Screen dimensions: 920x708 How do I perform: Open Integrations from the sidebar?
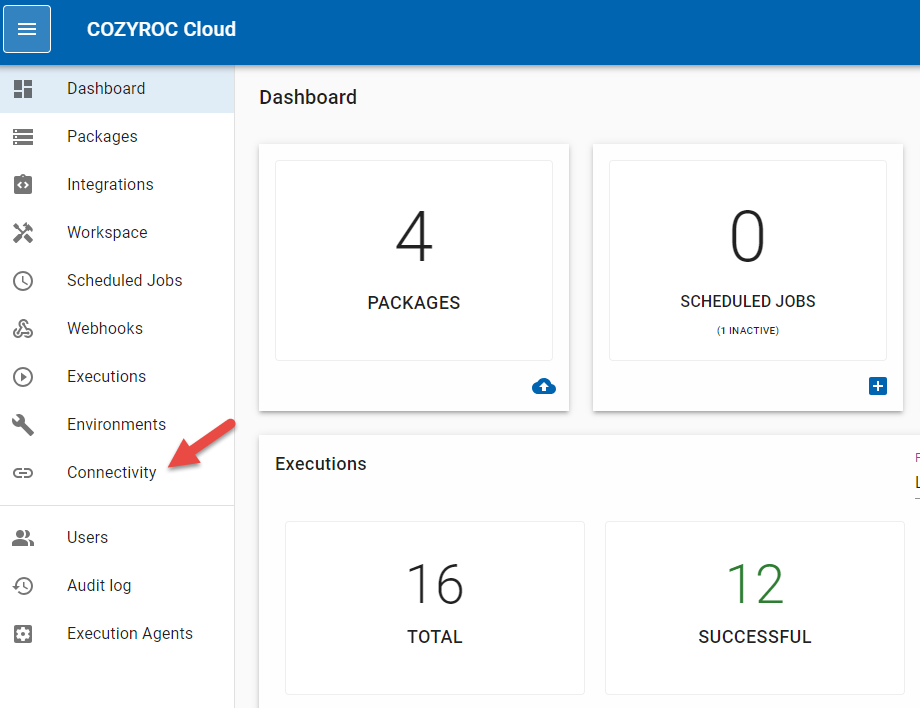click(117, 184)
